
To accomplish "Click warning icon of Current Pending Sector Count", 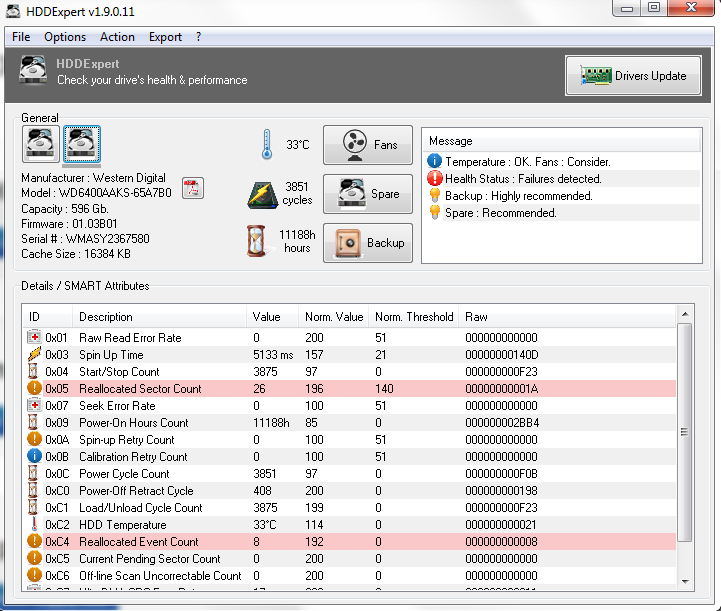I will 34,558.
